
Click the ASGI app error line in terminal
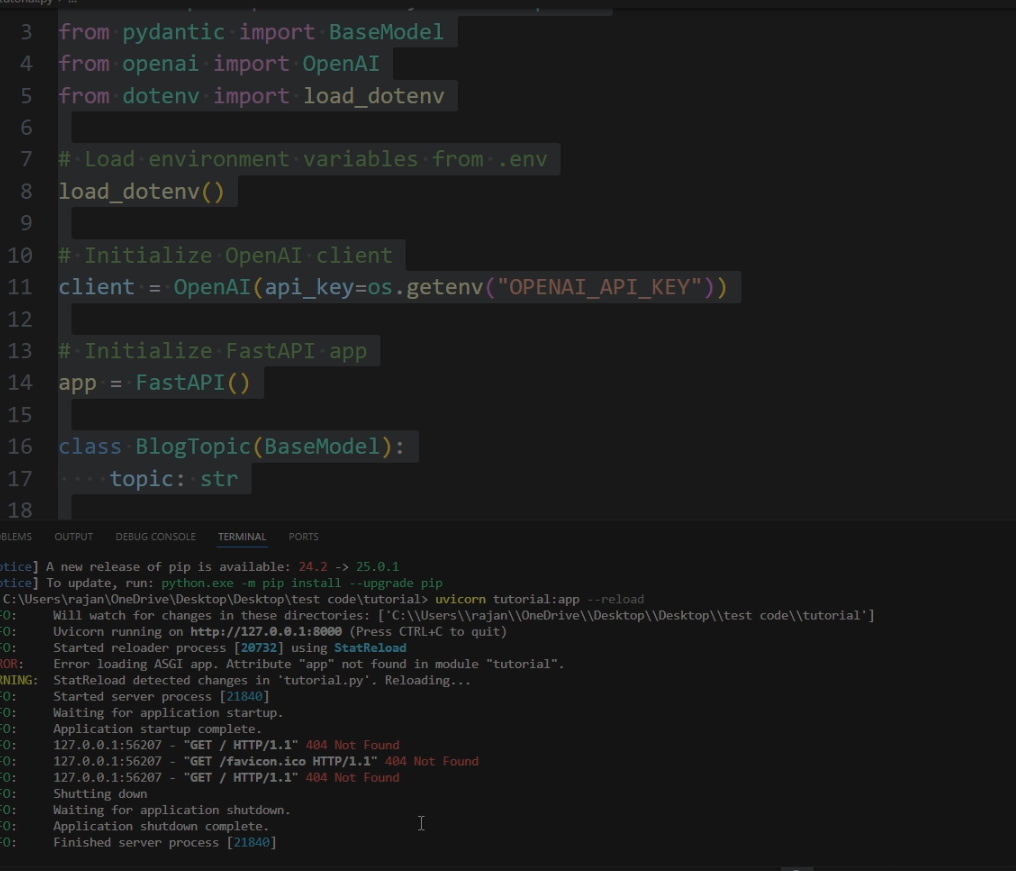[x=300, y=663]
